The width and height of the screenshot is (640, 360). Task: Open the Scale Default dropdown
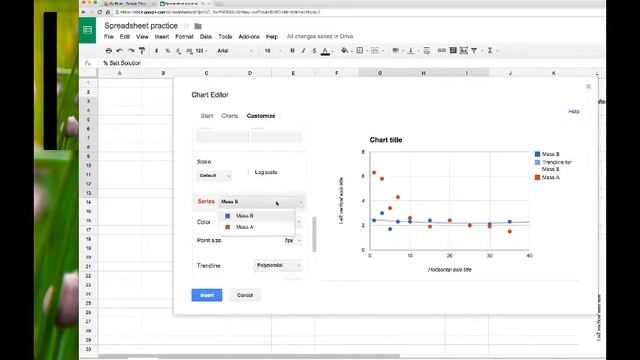214,176
